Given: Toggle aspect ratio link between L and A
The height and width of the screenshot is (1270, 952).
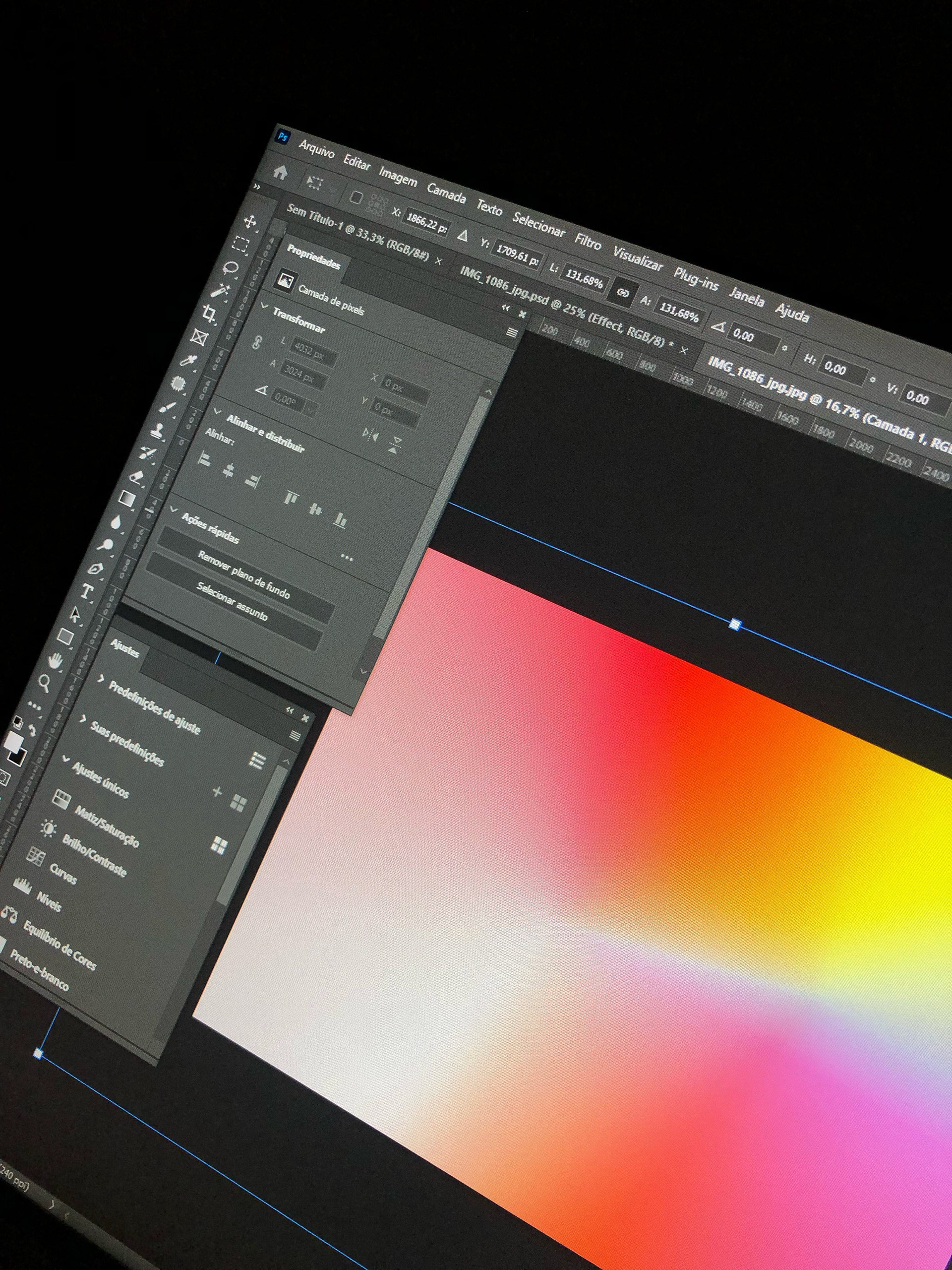Looking at the screenshot, I should pyautogui.click(x=623, y=293).
